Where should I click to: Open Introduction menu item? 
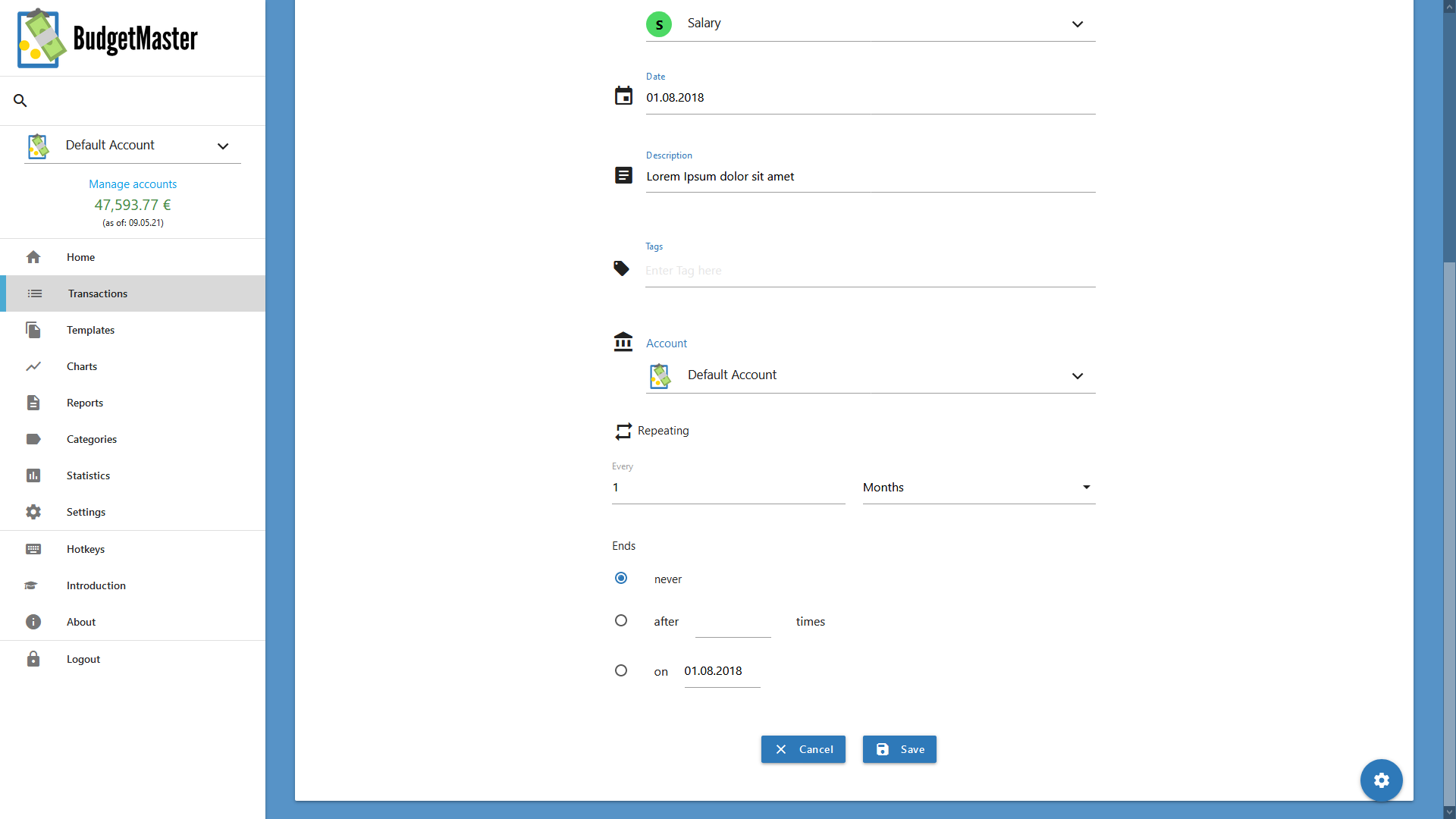pyautogui.click(x=133, y=585)
